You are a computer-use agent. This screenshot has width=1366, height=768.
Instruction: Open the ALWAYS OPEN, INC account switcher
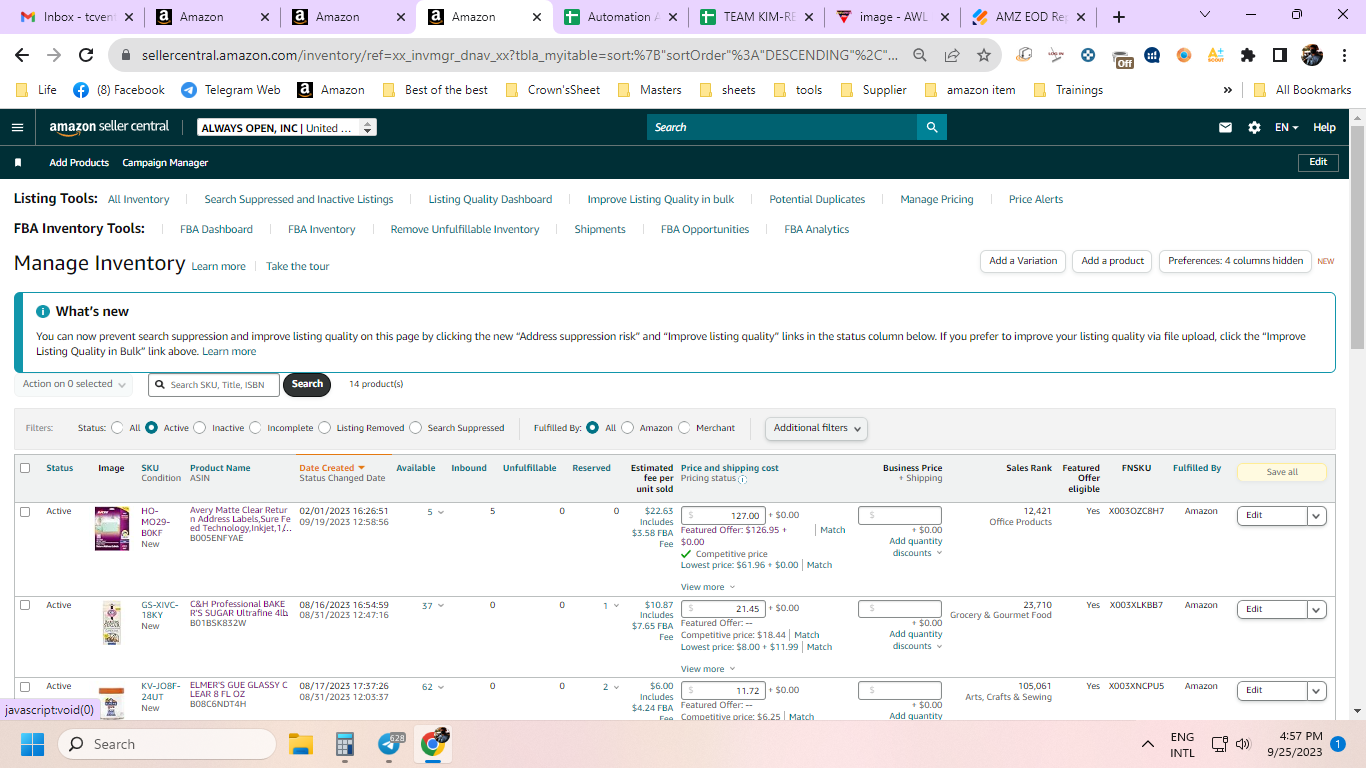(x=287, y=127)
